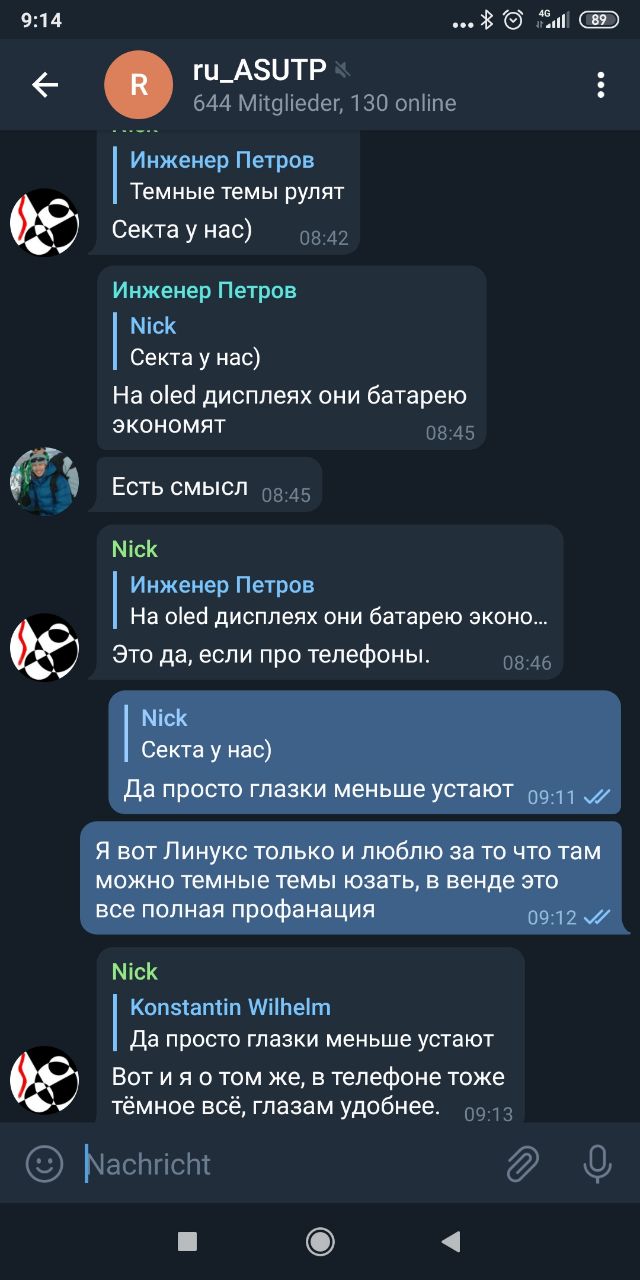Tap the Android recent apps square

pos(187,1242)
